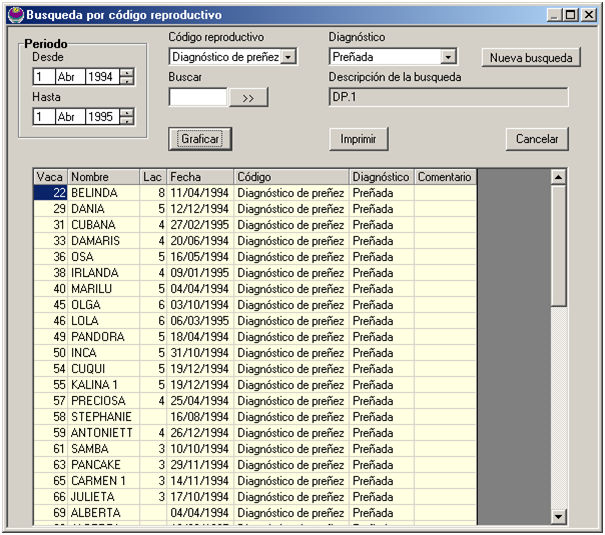The width and height of the screenshot is (605, 535).
Task: Click the table scrollbar down arrow
Action: coord(558,516)
